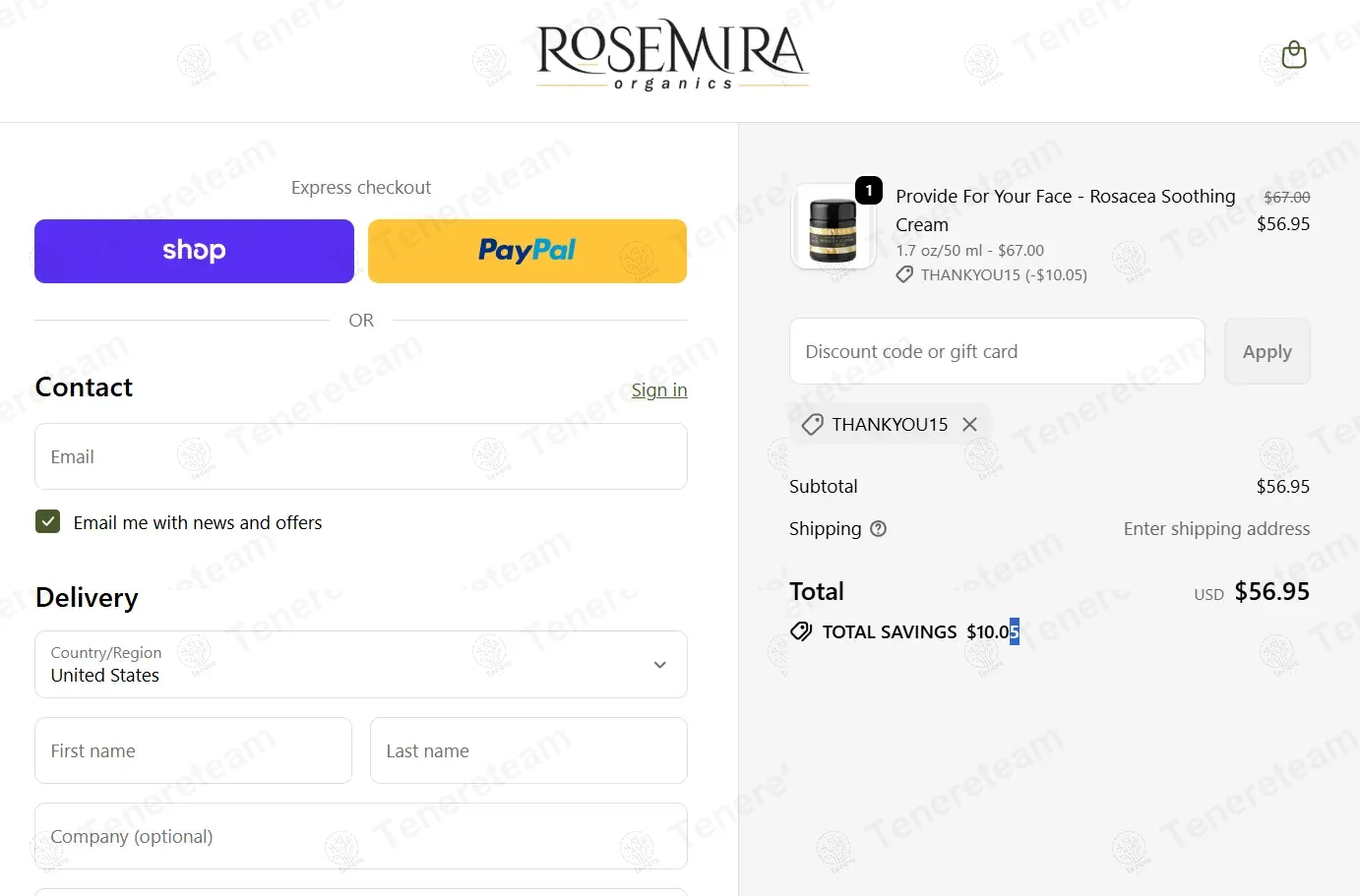Focus the Last name field
The image size is (1360, 896).
528,750
